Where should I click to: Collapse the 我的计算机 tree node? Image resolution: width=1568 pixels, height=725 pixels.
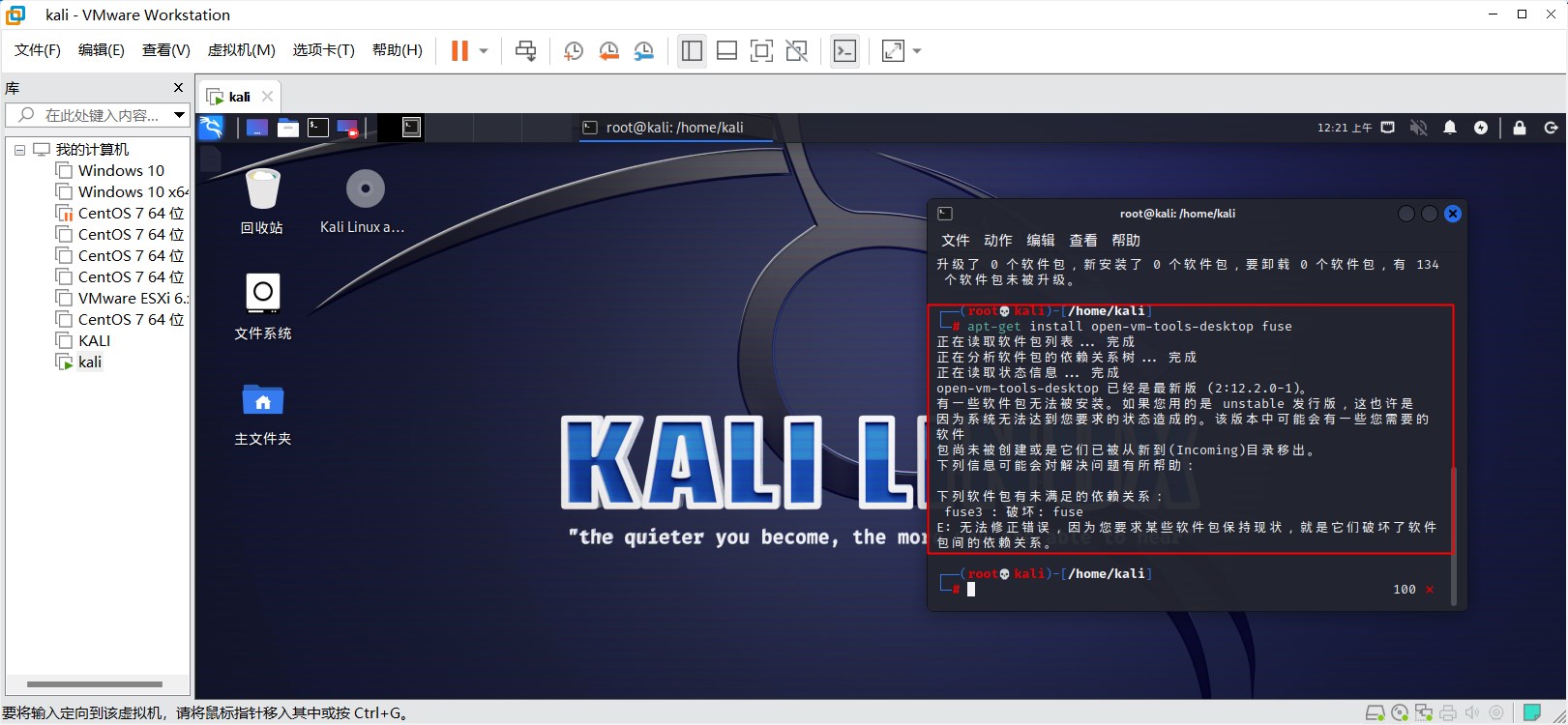19,150
